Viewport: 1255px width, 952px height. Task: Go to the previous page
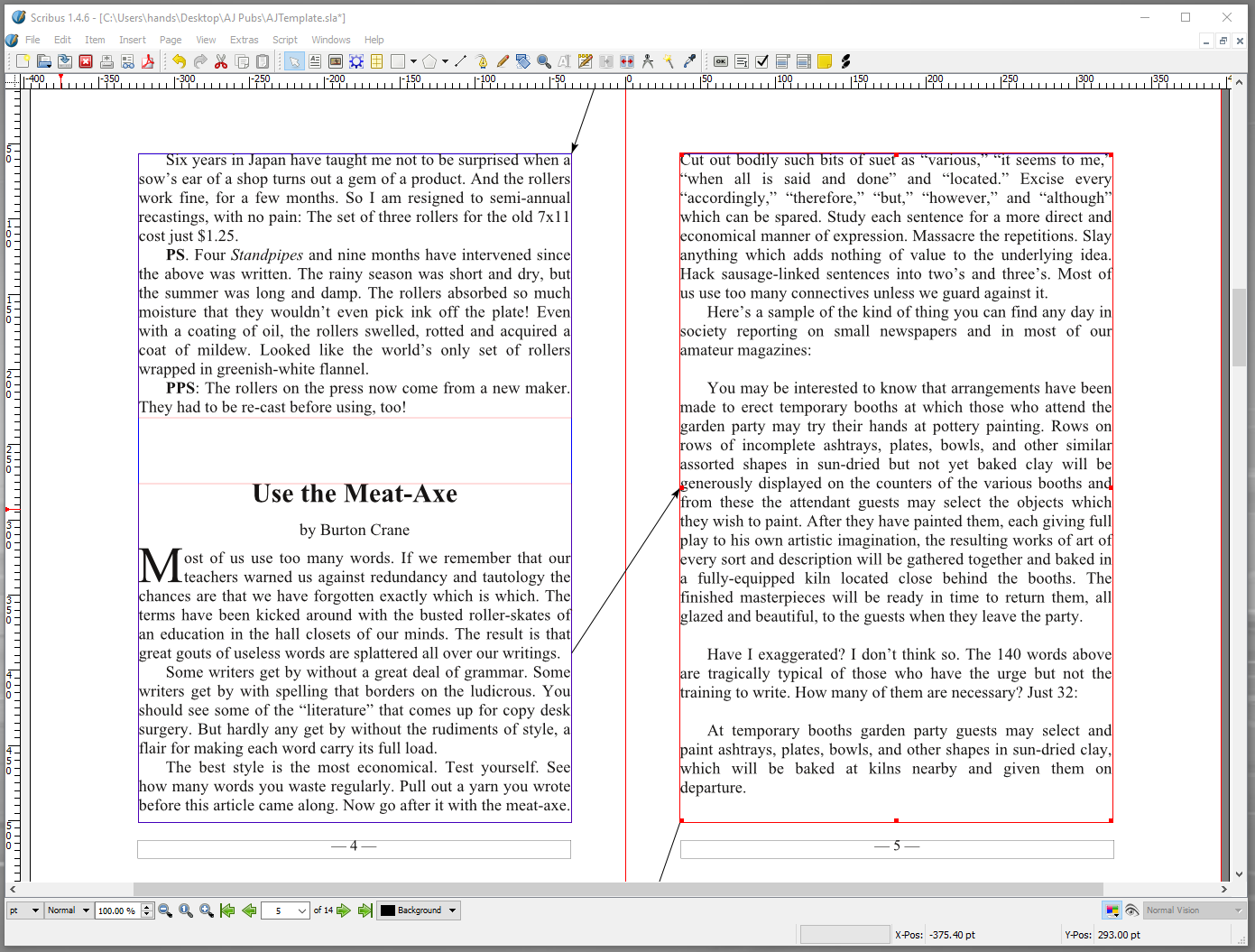coord(249,910)
